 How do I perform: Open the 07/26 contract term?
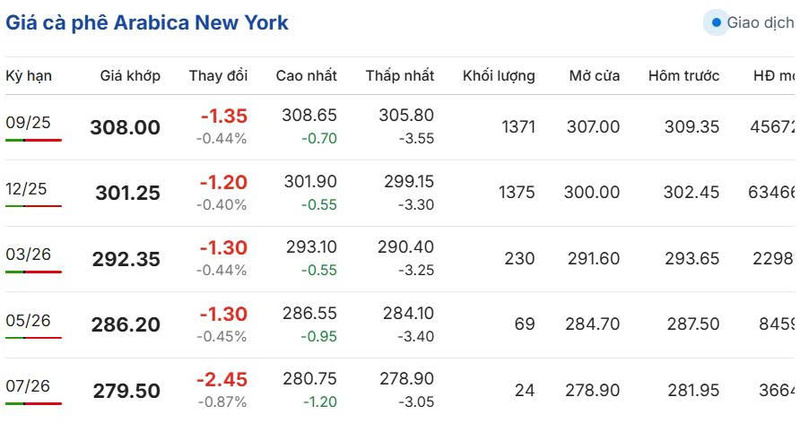28,386
